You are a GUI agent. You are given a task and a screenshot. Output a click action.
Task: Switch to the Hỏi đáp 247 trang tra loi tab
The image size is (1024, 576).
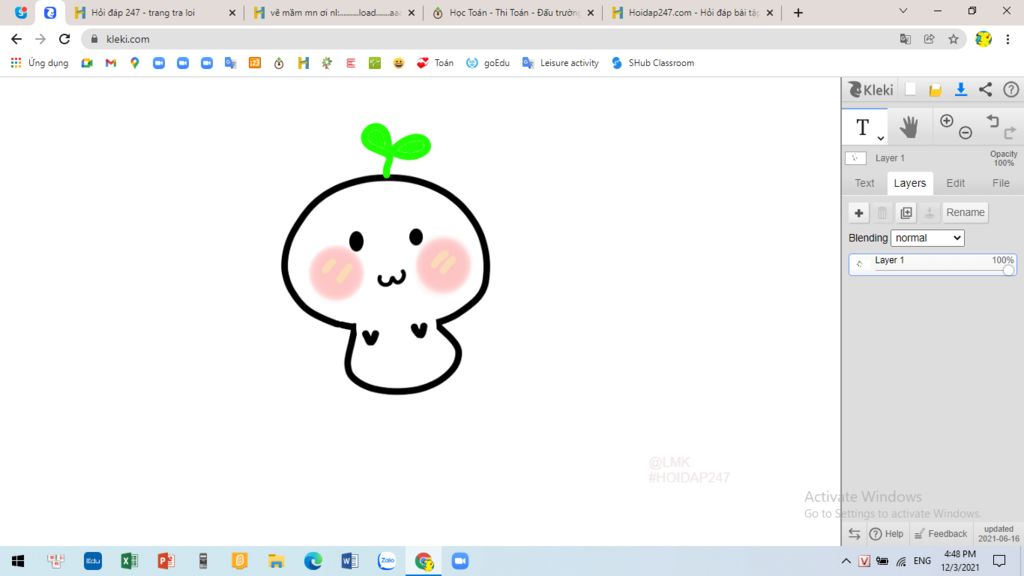[155, 12]
